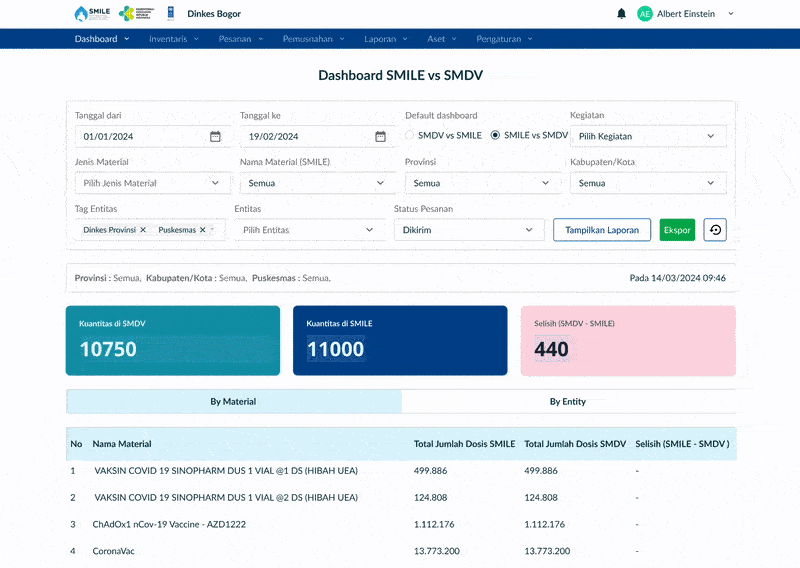Click the Kuantitas di SMDV card

173,340
